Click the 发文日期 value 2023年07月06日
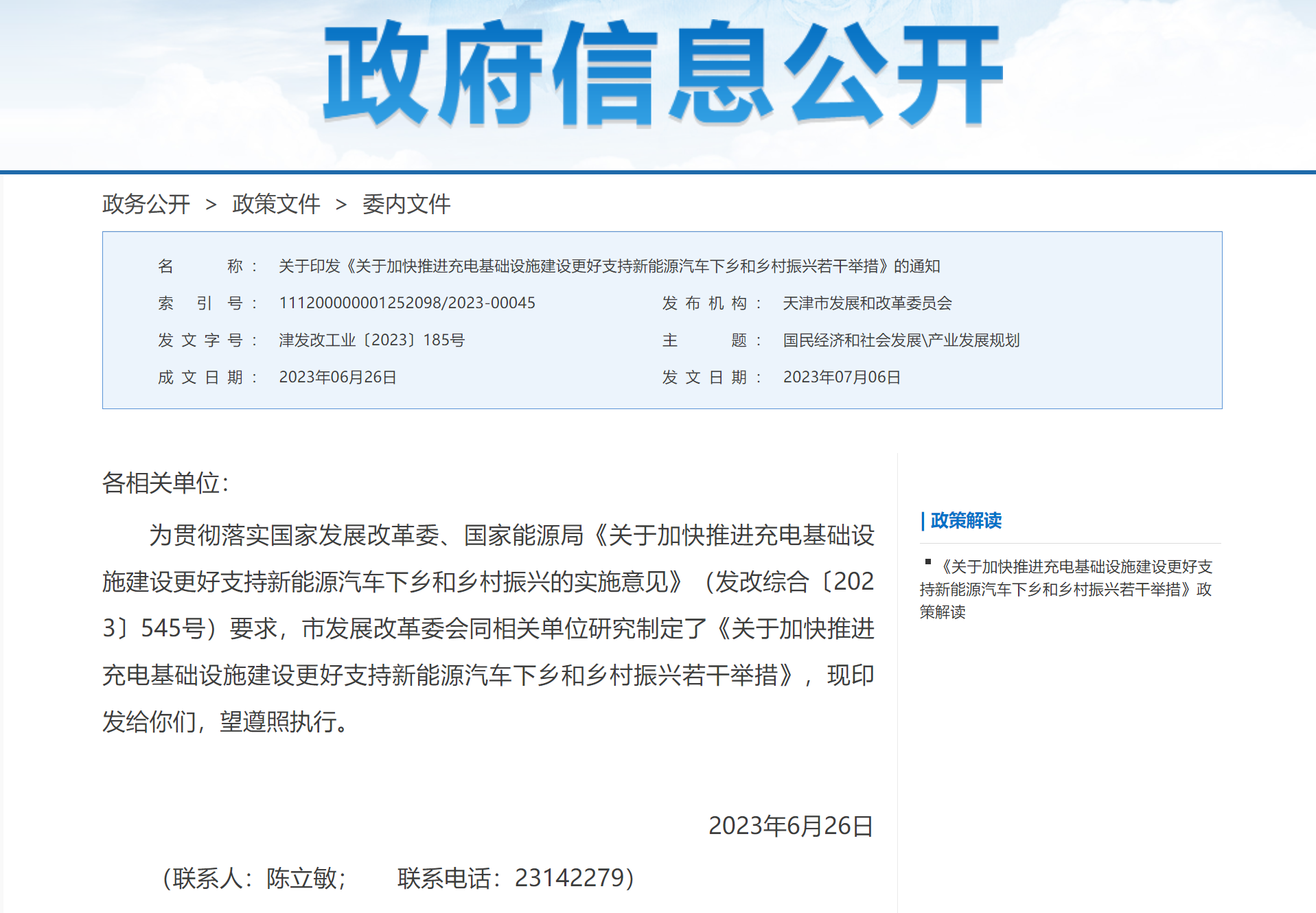 (x=841, y=378)
